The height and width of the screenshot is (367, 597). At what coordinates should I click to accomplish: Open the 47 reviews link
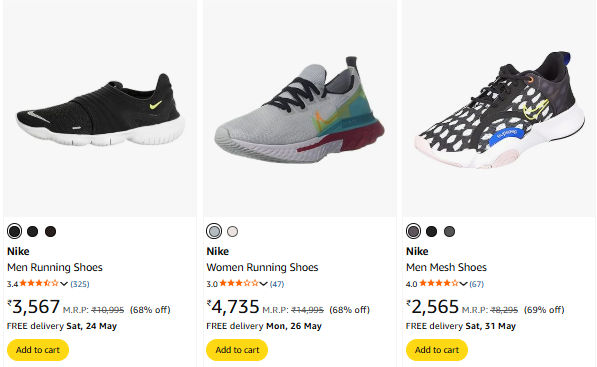tap(277, 284)
